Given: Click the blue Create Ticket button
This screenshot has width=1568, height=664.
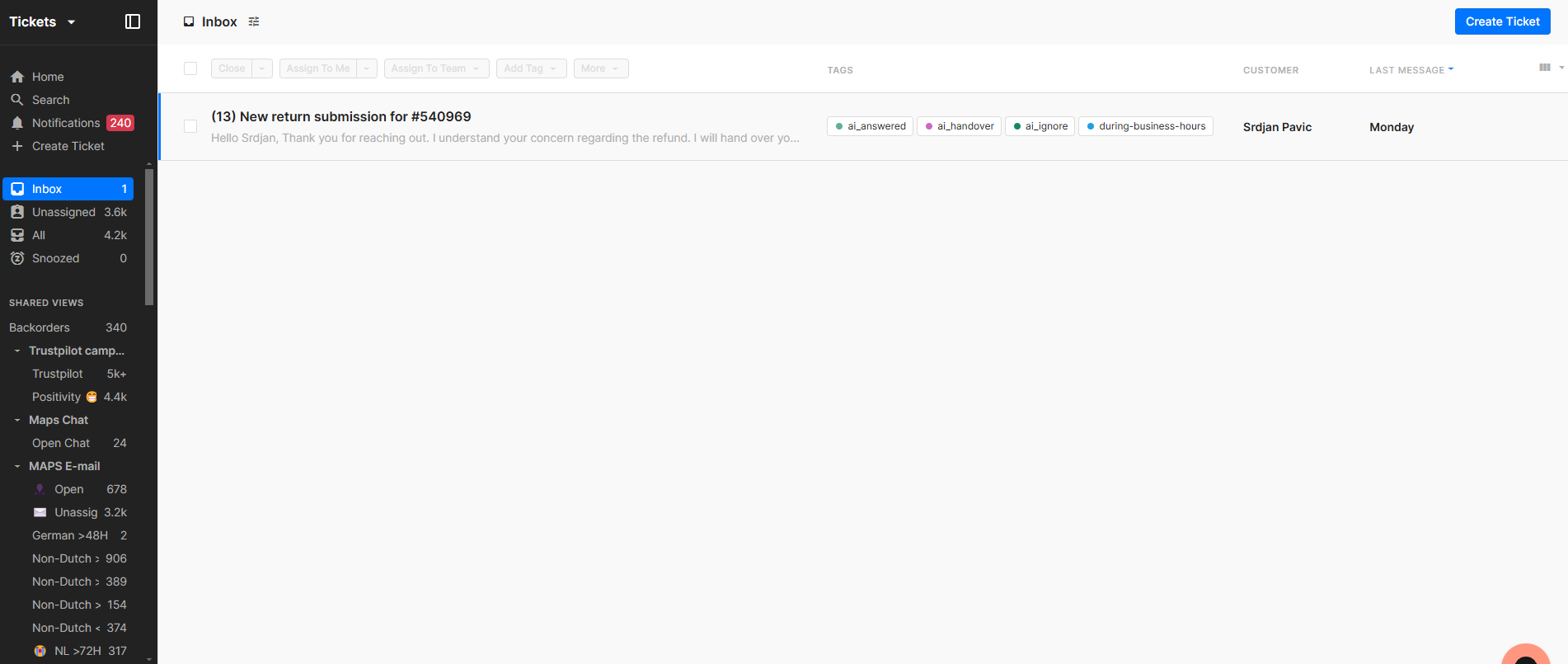Looking at the screenshot, I should click(x=1502, y=21).
